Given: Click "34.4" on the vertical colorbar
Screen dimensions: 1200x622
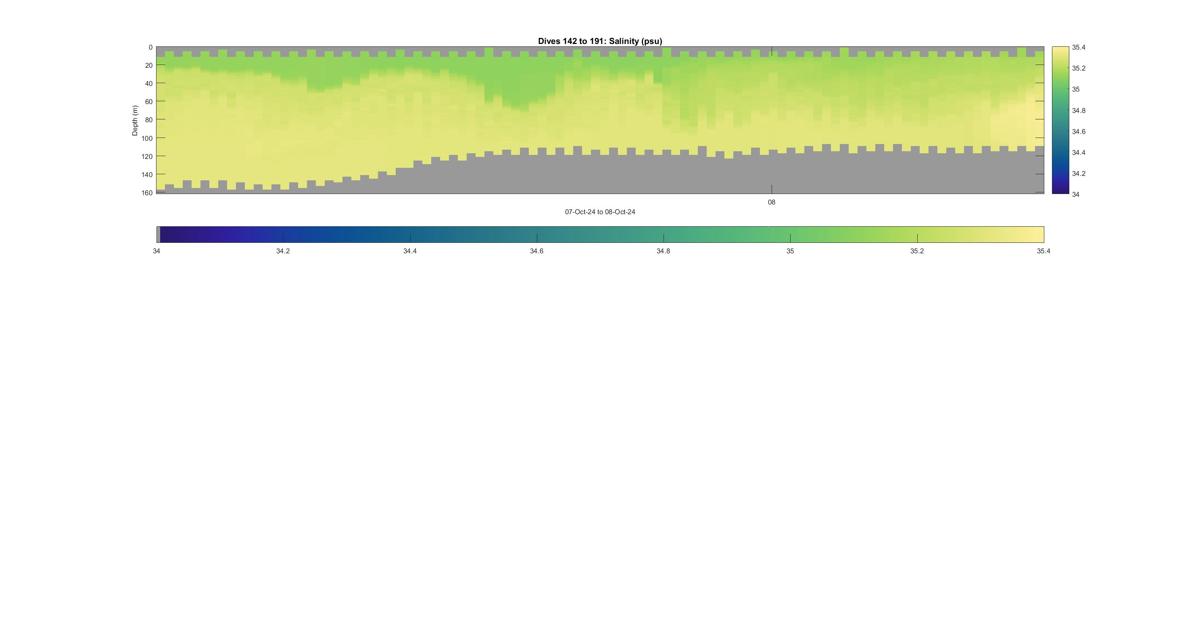Looking at the screenshot, I should [1079, 152].
